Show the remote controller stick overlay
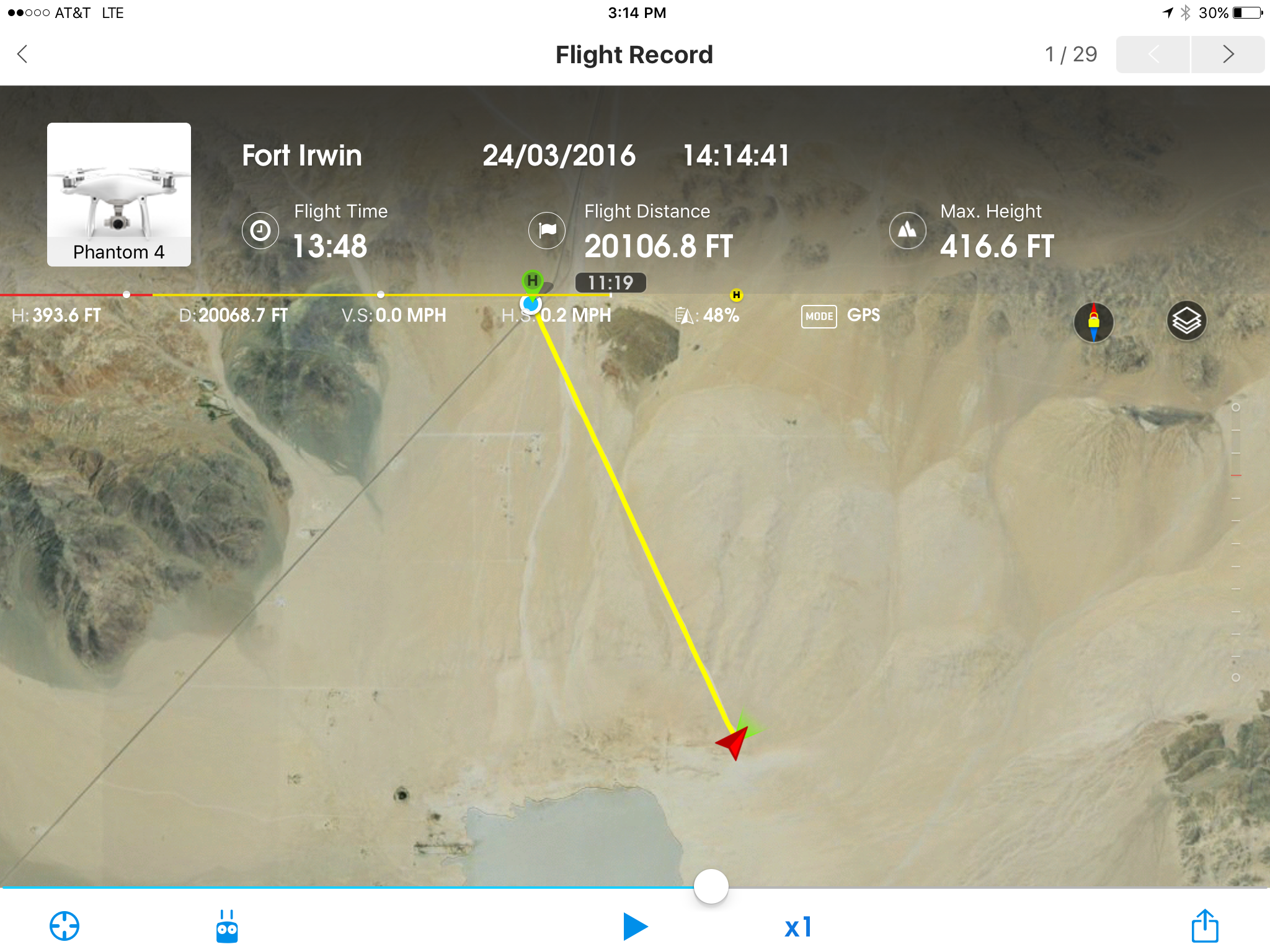Screen dimensions: 1270x952 [x=227, y=926]
